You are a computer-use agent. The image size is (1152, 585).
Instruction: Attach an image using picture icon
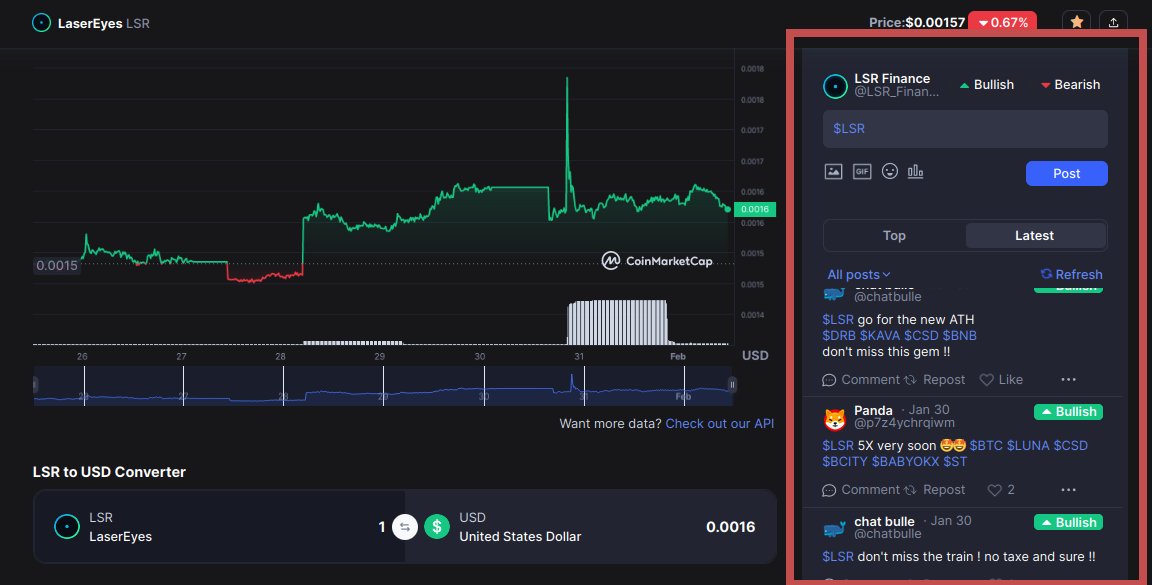[833, 172]
